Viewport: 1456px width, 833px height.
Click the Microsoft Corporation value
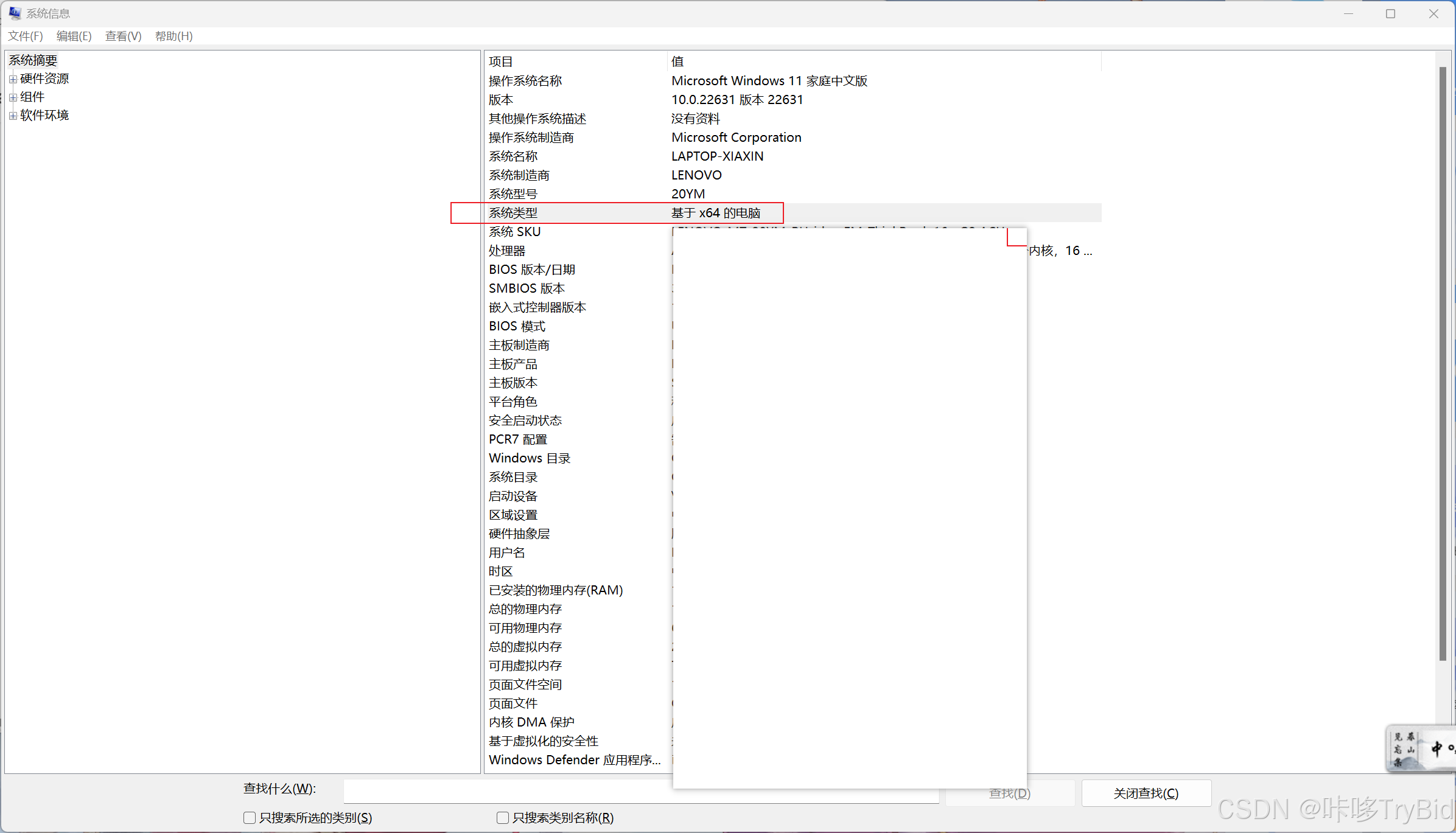(x=737, y=138)
